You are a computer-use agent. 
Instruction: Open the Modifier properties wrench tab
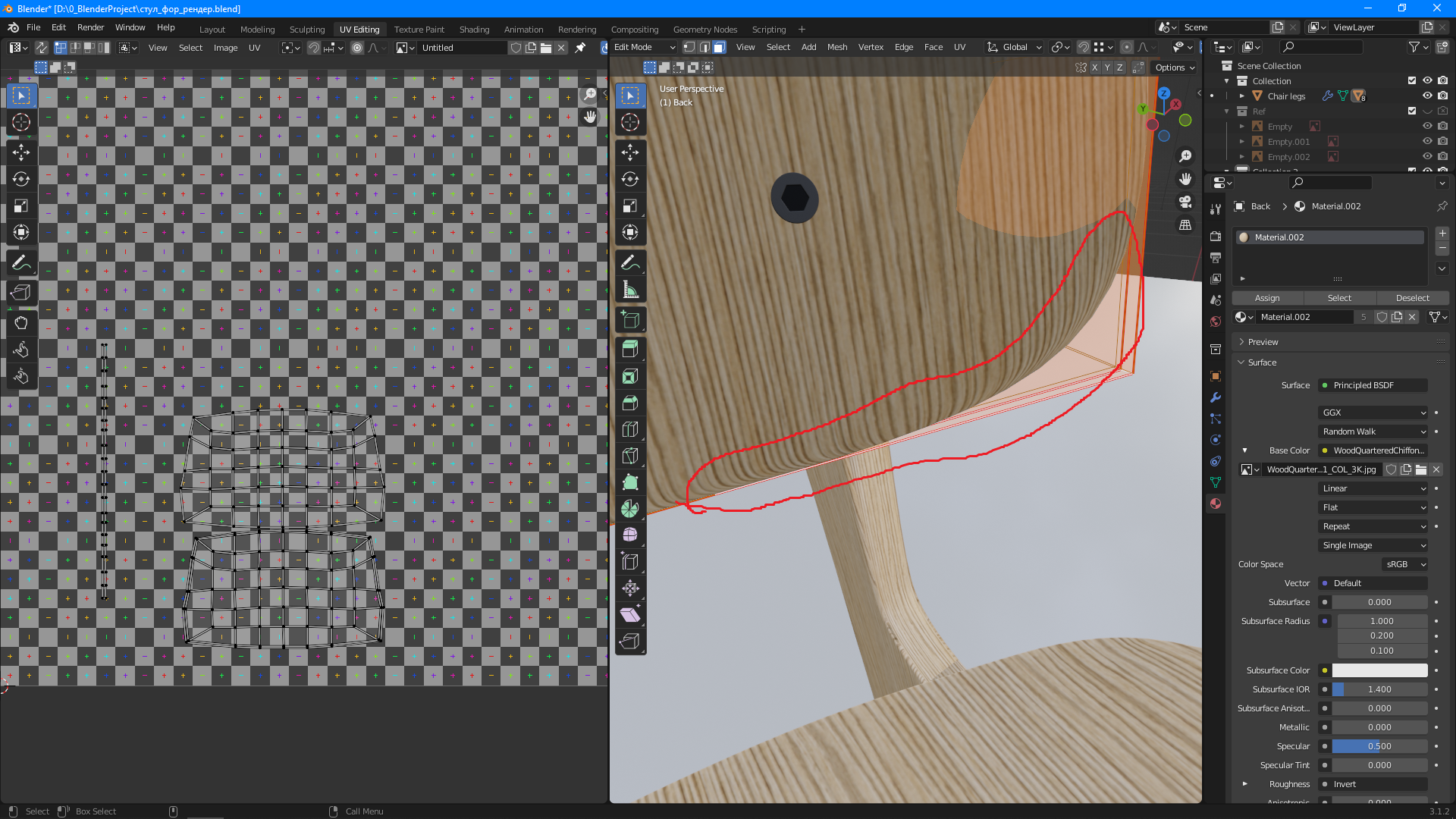[x=1216, y=397]
